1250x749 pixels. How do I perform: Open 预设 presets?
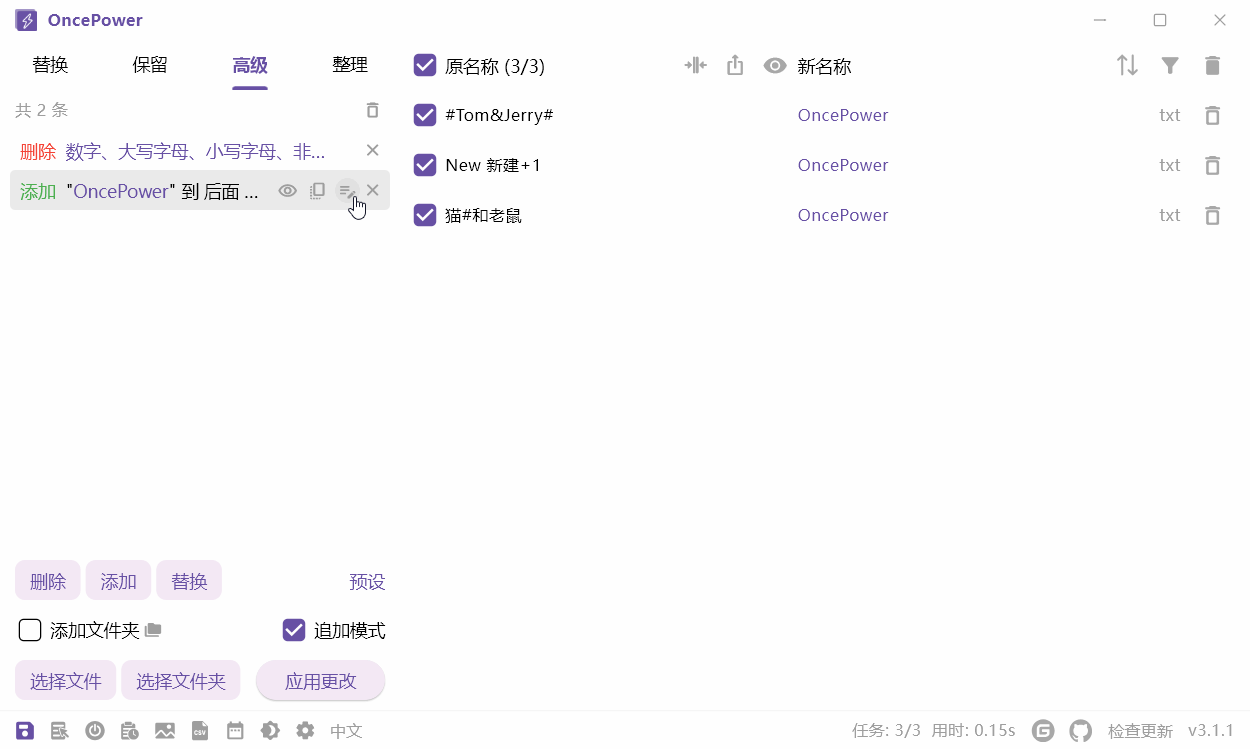click(367, 582)
